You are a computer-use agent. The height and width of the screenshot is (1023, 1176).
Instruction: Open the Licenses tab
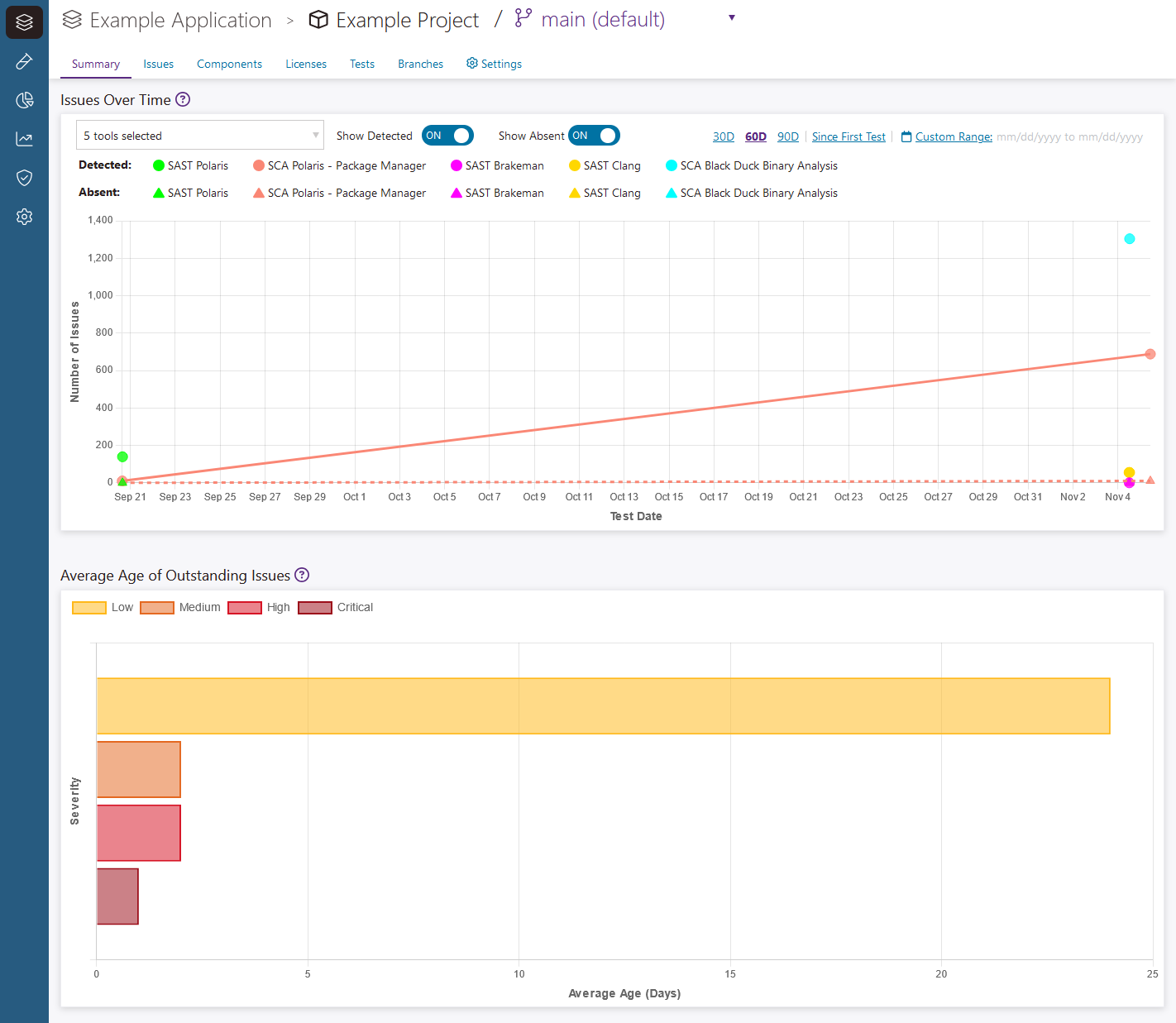pos(306,65)
